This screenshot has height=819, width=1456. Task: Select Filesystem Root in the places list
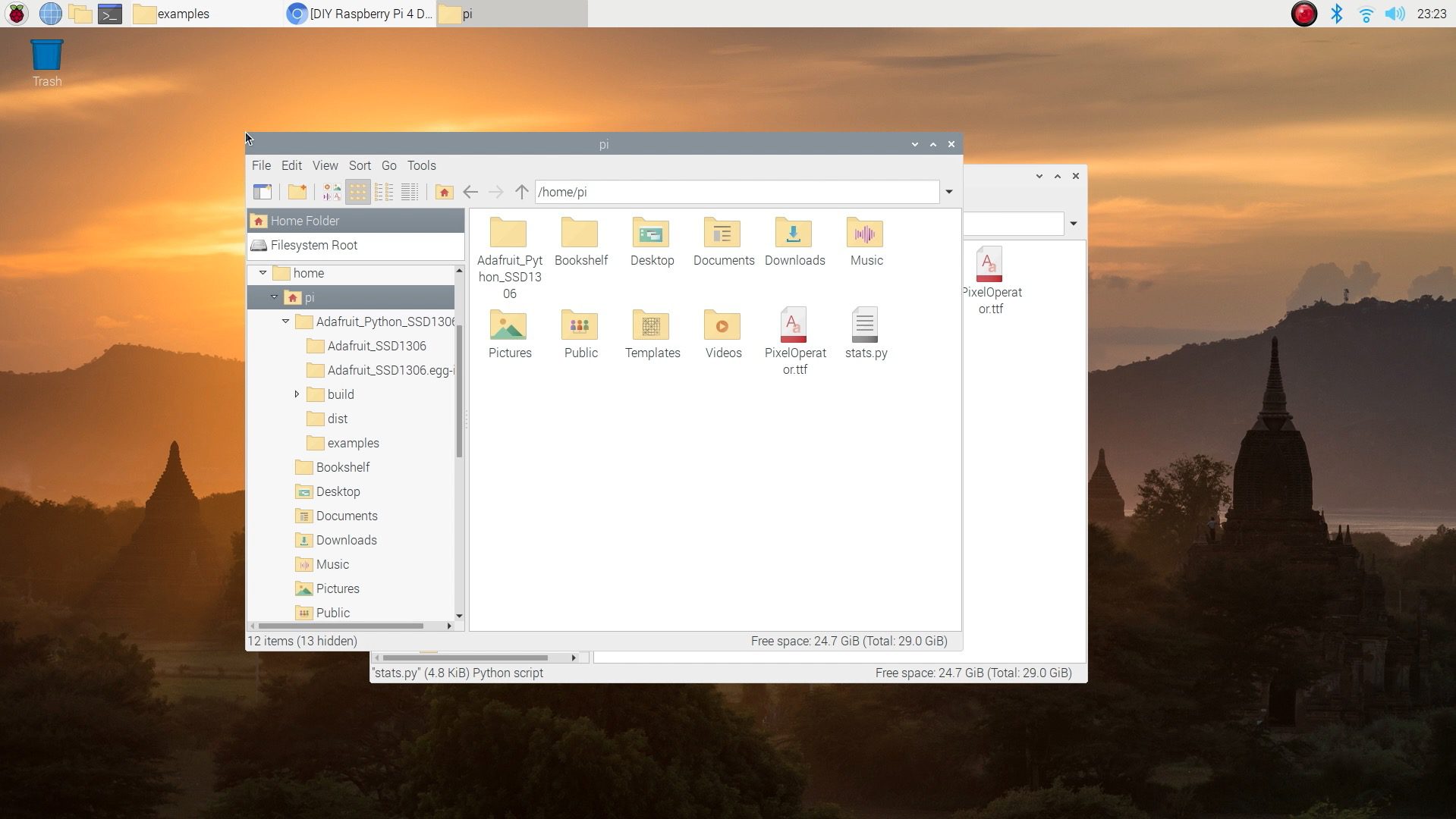click(x=314, y=245)
